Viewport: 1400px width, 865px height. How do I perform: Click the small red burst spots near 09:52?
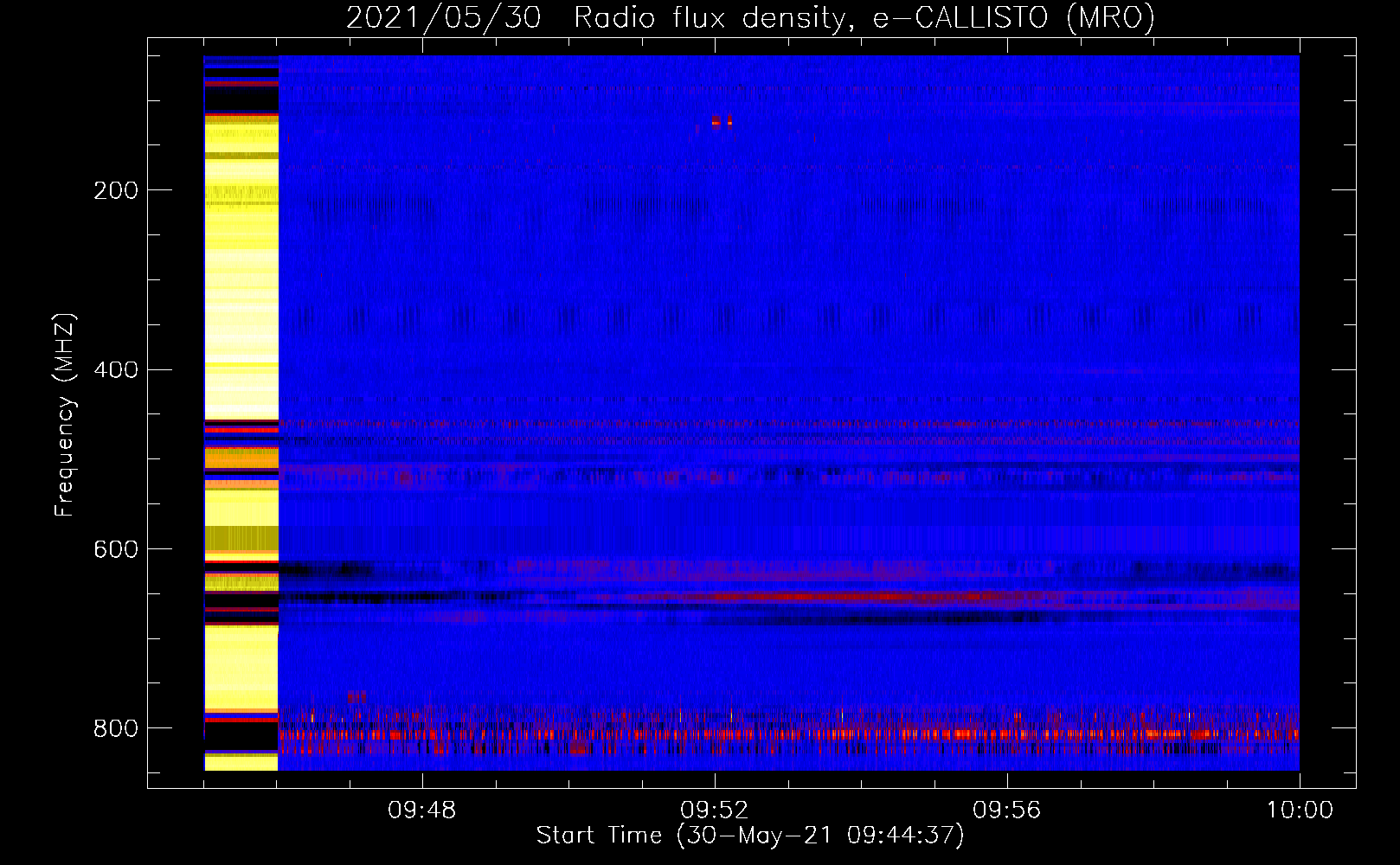722,121
